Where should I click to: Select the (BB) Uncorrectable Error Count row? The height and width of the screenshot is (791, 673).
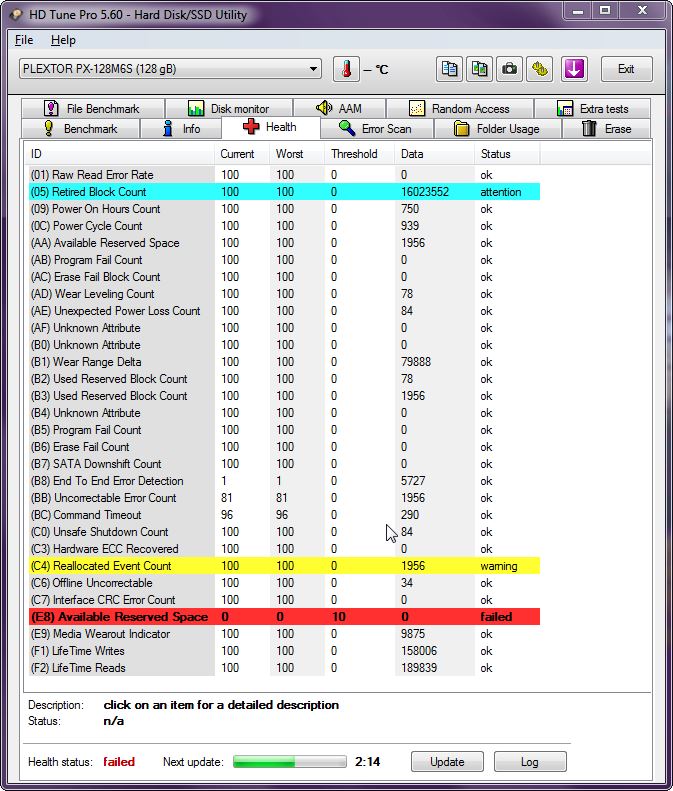click(x=285, y=498)
